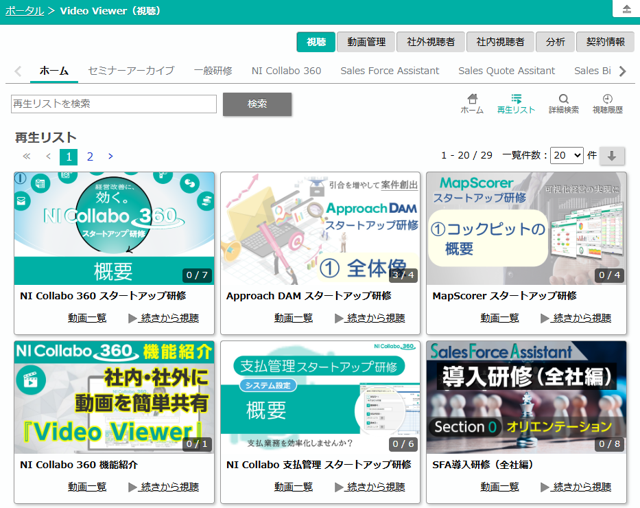
Task: Play icon for MapScorer スタートアップ研修
Action: point(544,318)
